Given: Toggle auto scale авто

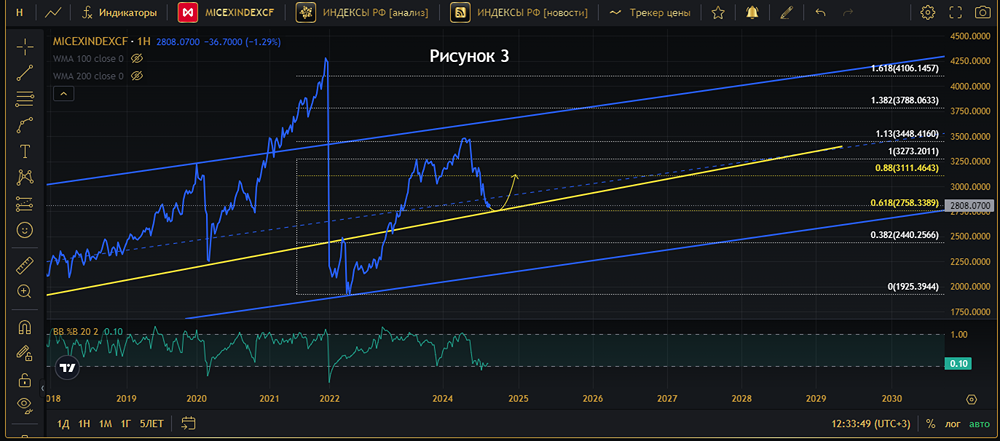Looking at the screenshot, I should pos(979,423).
